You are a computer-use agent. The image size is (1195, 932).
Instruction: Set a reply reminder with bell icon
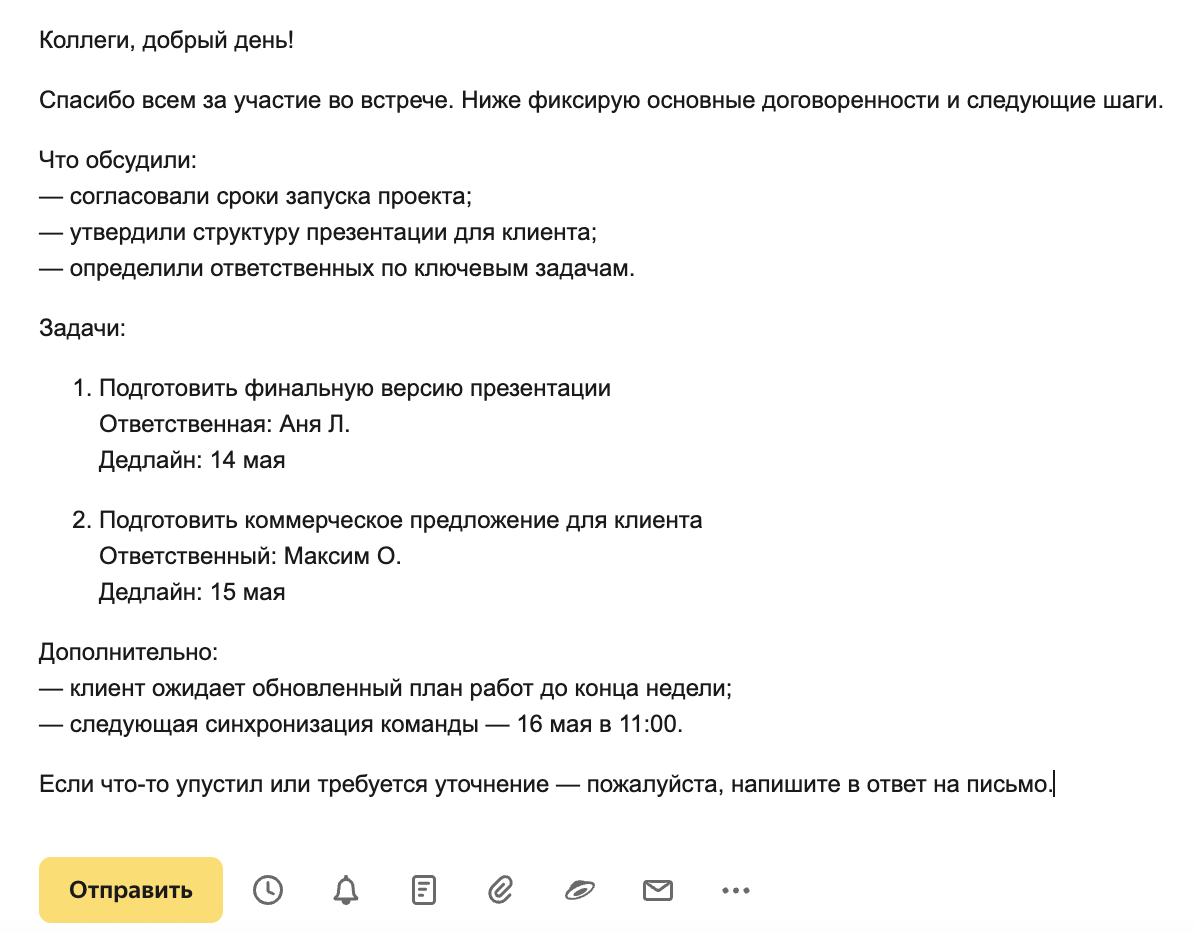(x=346, y=889)
